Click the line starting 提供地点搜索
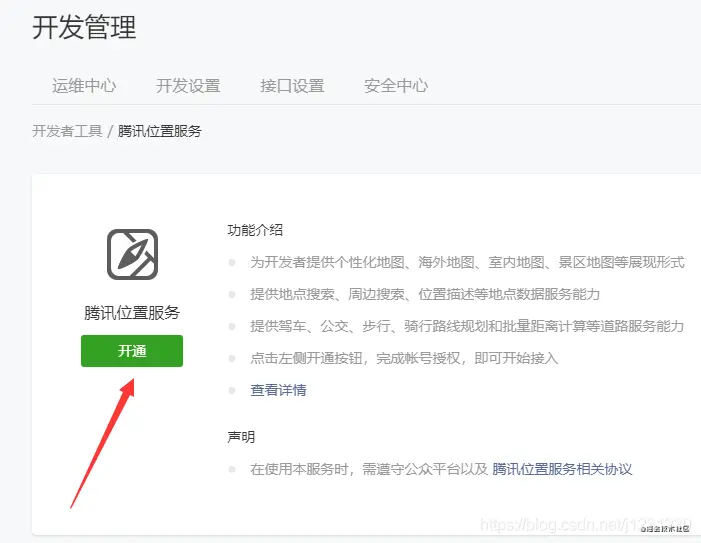 click(425, 294)
